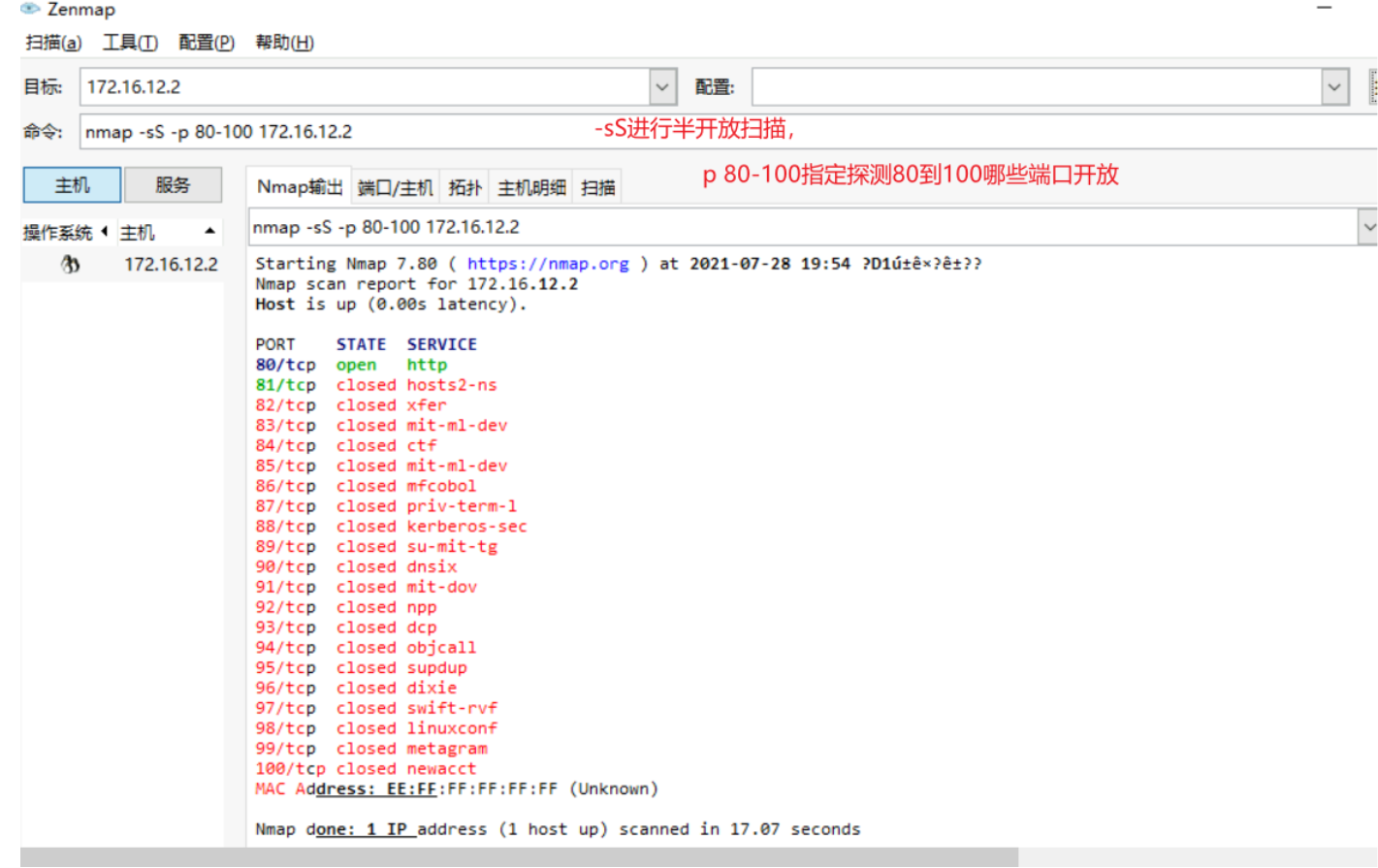The height and width of the screenshot is (868, 1378).
Task: Sort by the 操作系统 column header
Action: tap(58, 233)
